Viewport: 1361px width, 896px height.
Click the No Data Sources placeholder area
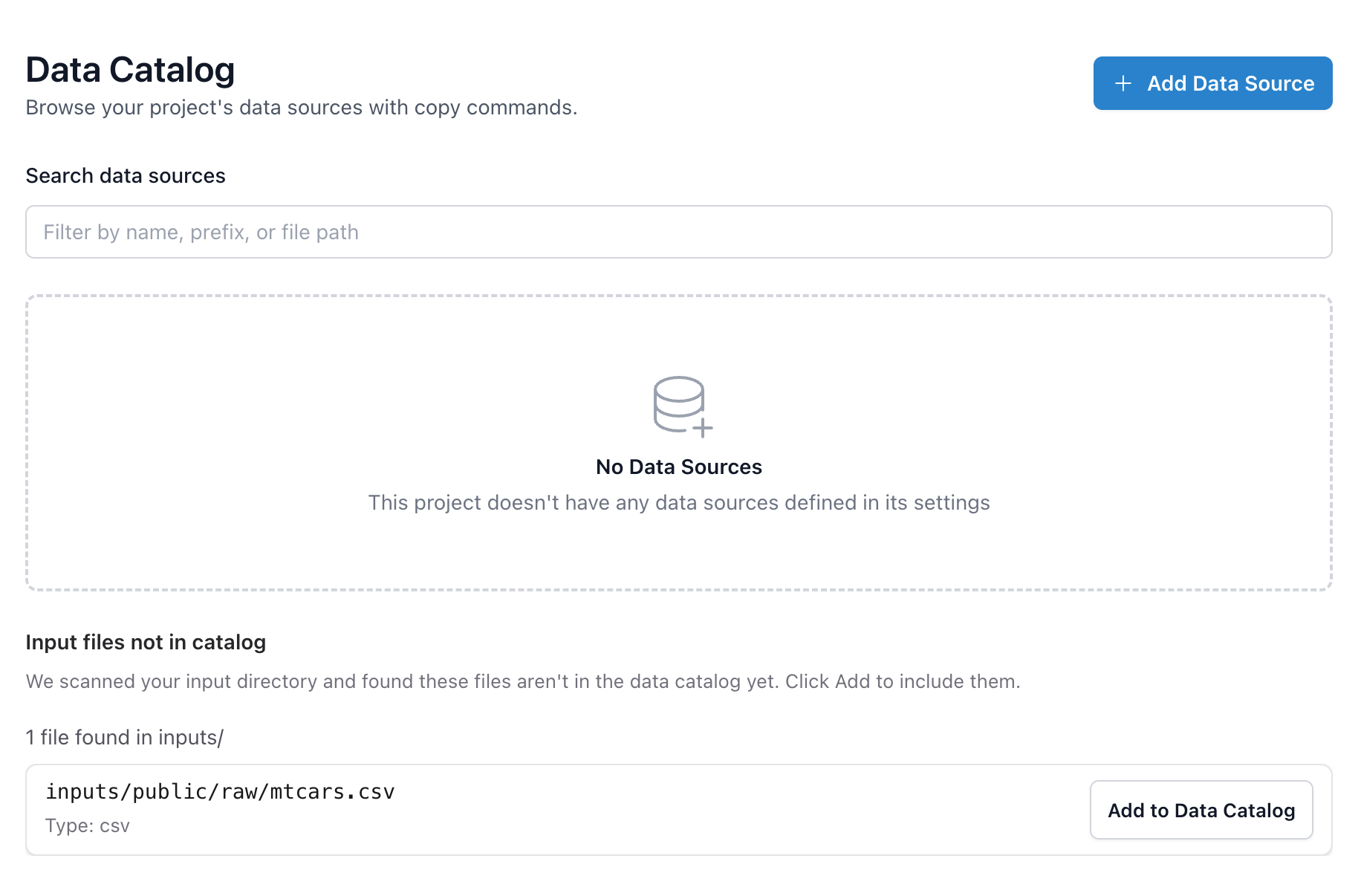[679, 467]
